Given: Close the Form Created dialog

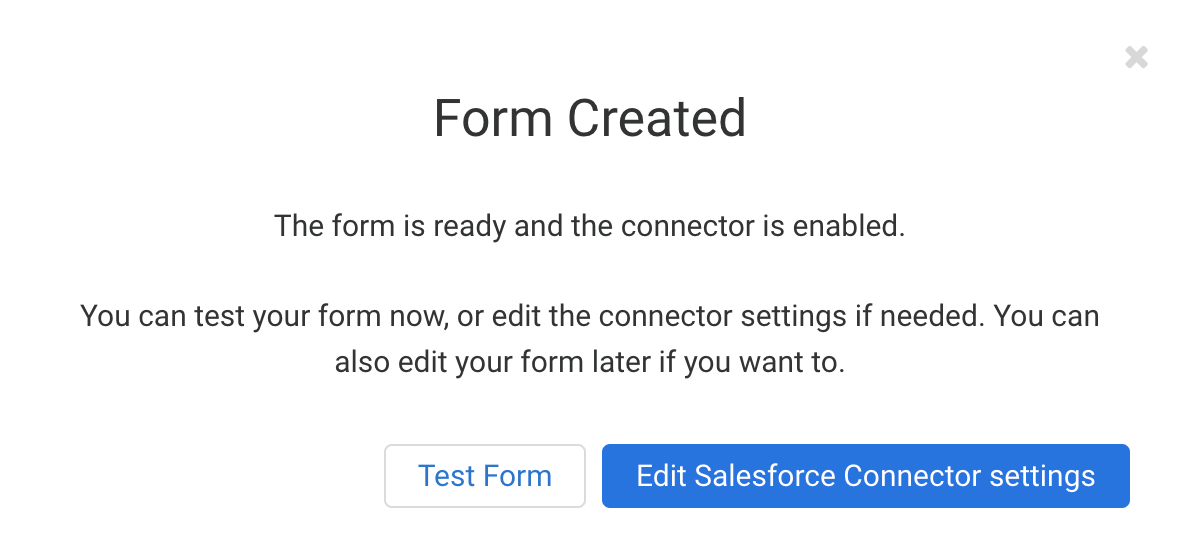Looking at the screenshot, I should tap(1136, 57).
